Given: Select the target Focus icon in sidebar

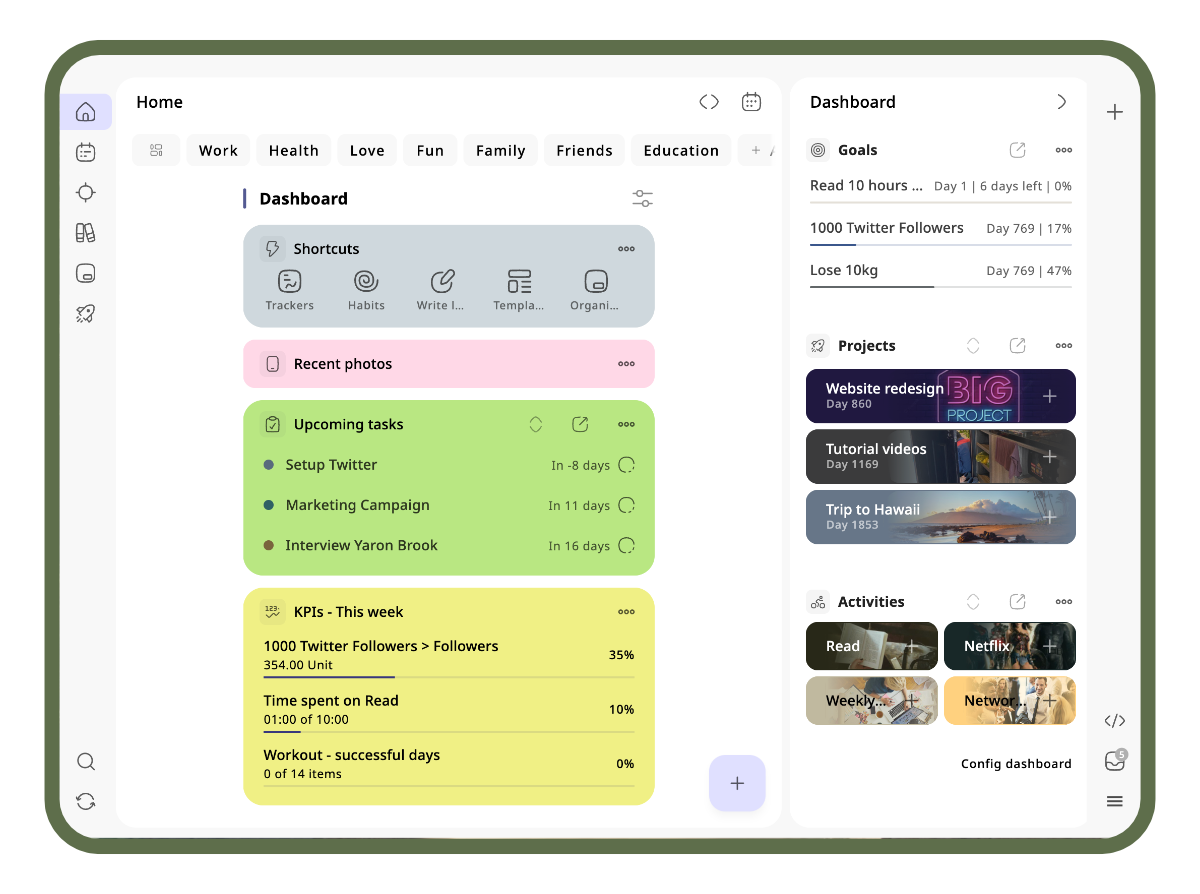Looking at the screenshot, I should click(x=85, y=192).
